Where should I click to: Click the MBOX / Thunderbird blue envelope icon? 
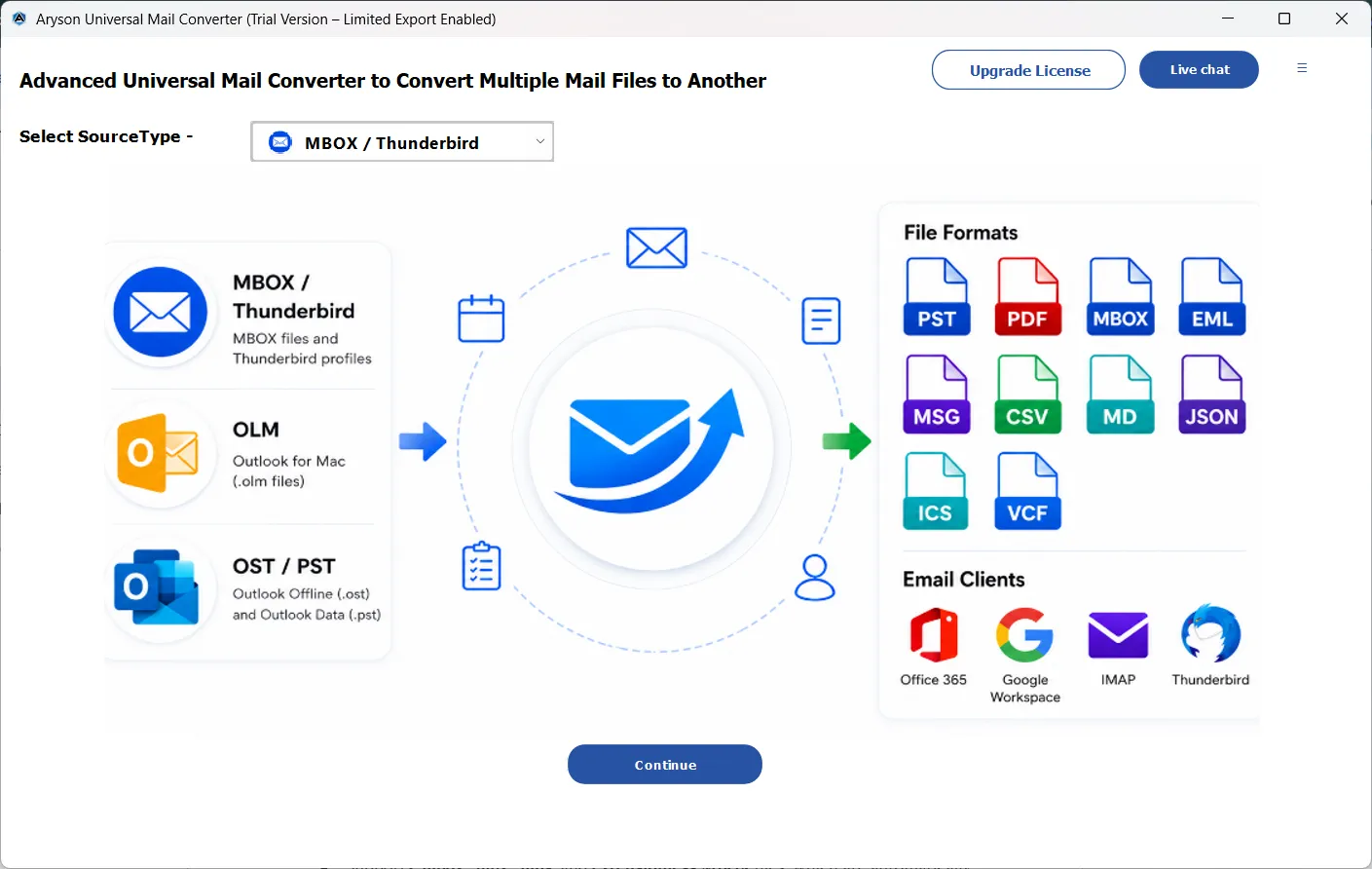[x=161, y=313]
